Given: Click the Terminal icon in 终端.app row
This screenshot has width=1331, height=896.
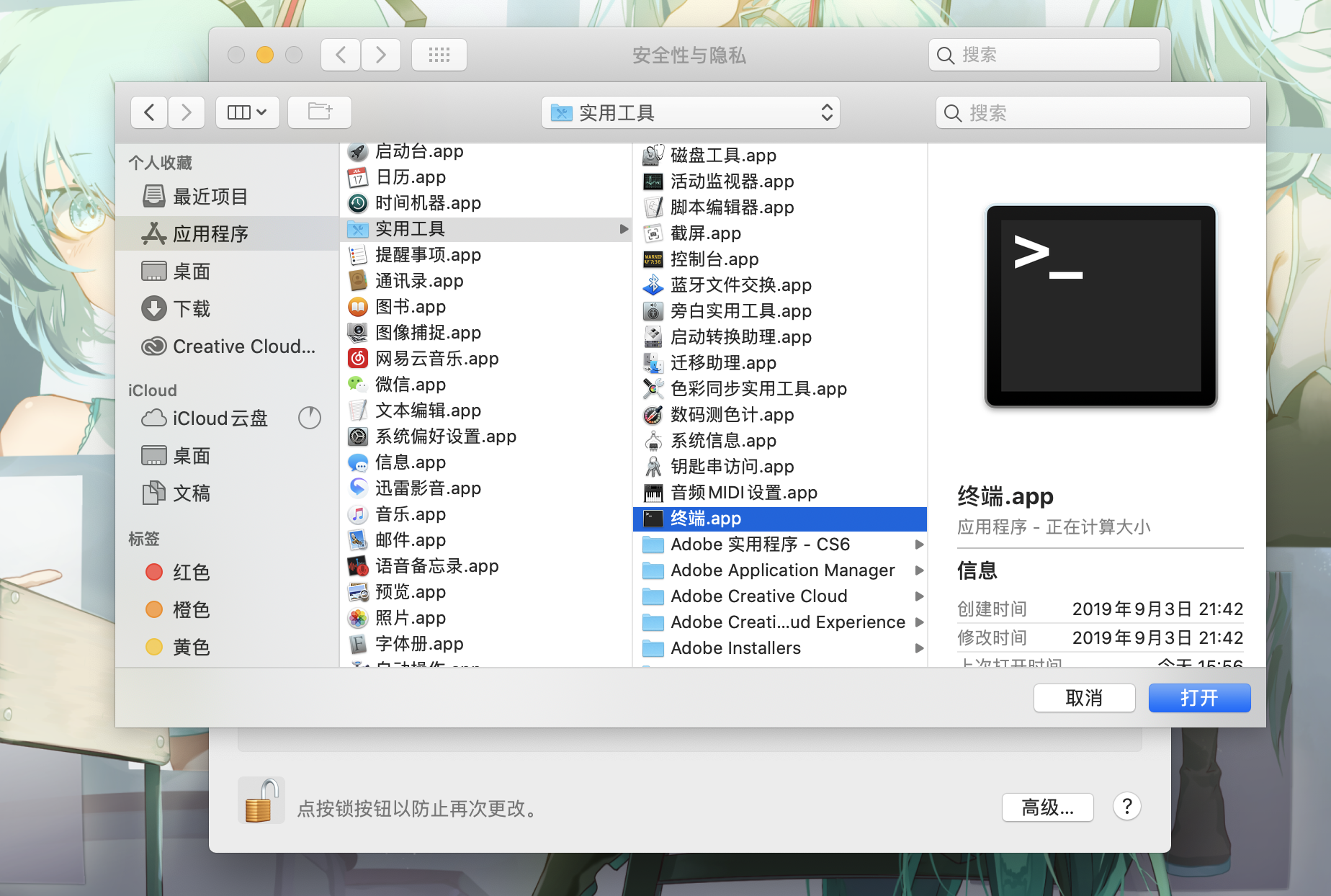Looking at the screenshot, I should pos(653,519).
